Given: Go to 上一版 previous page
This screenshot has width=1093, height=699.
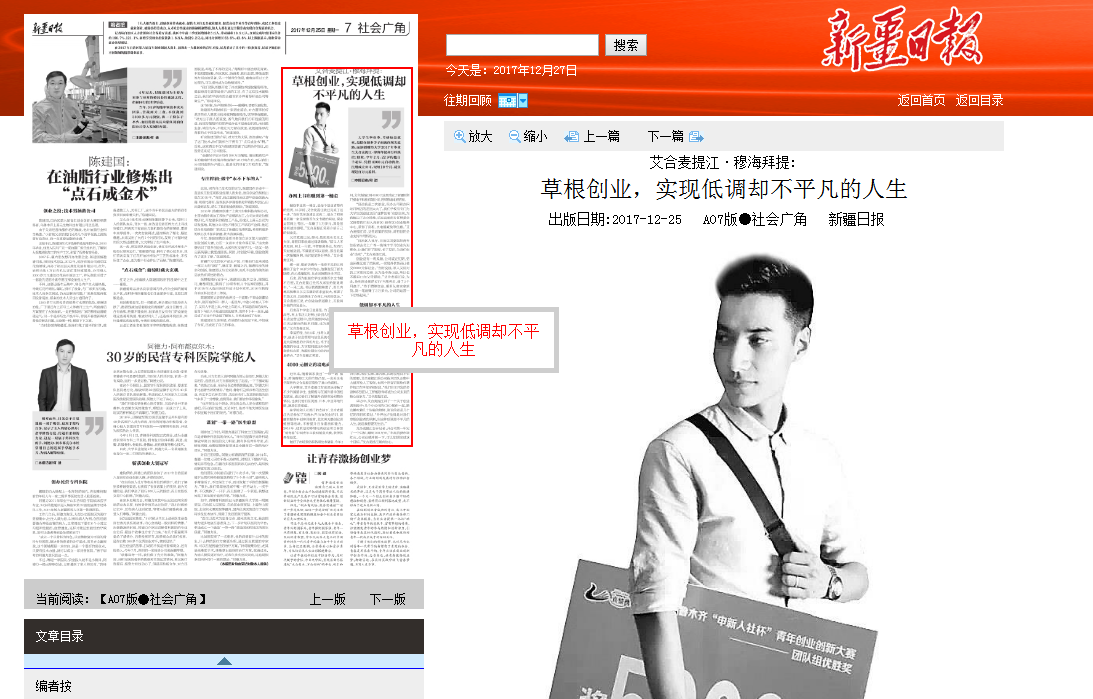Looking at the screenshot, I should pyautogui.click(x=327, y=599).
